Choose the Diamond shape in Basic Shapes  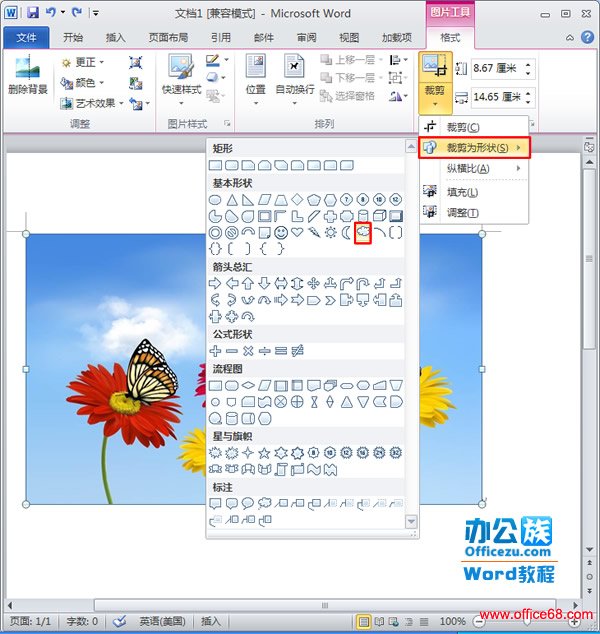[x=297, y=199]
